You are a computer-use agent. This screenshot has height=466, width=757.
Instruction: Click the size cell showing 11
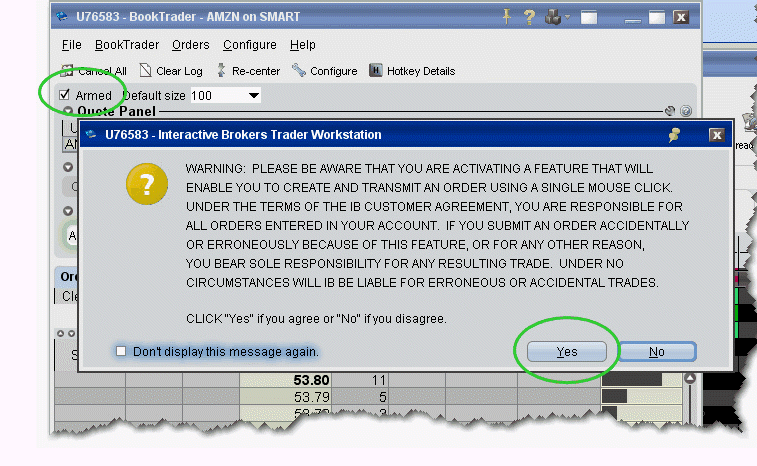coord(360,380)
